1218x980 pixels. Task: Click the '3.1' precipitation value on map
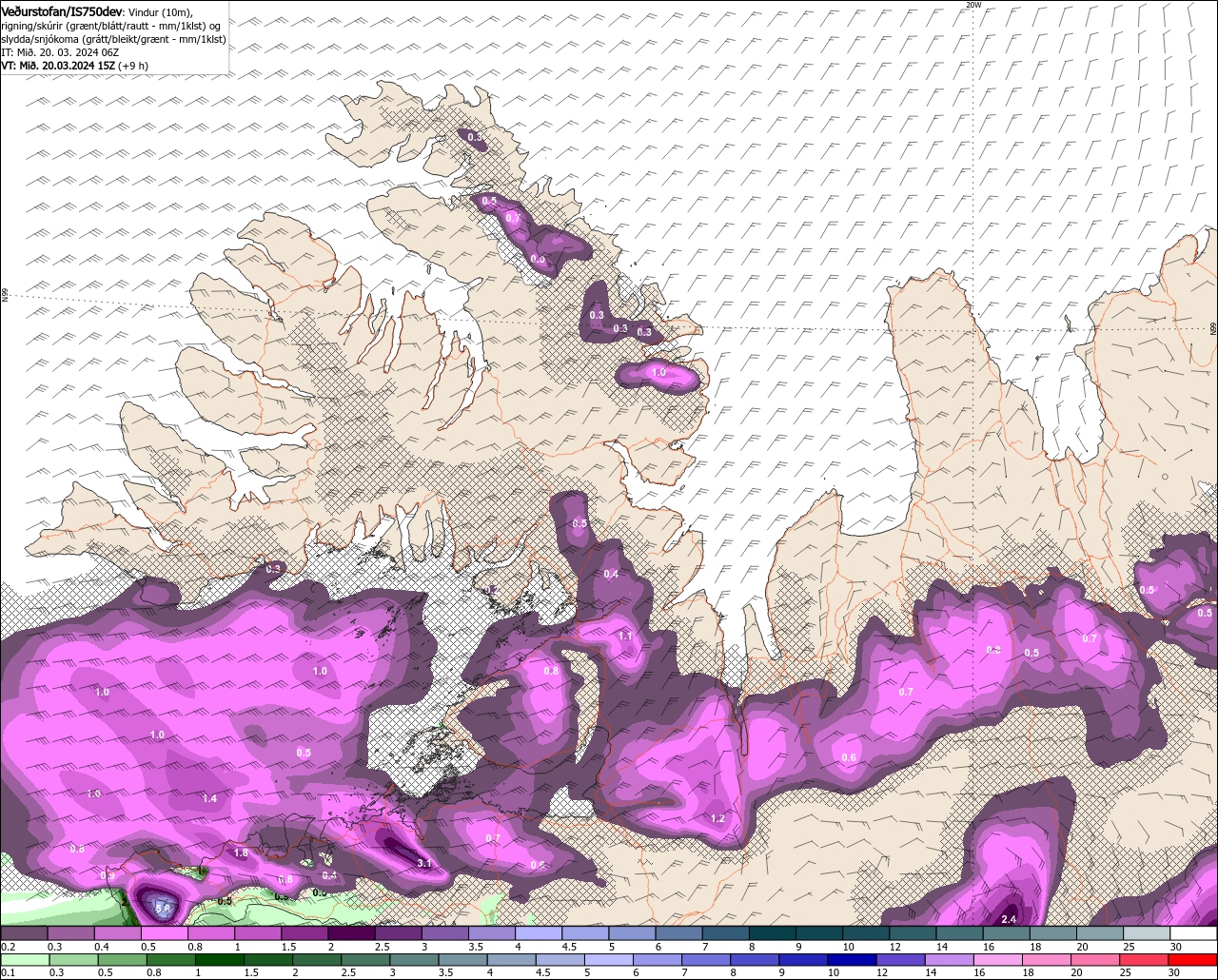click(424, 863)
